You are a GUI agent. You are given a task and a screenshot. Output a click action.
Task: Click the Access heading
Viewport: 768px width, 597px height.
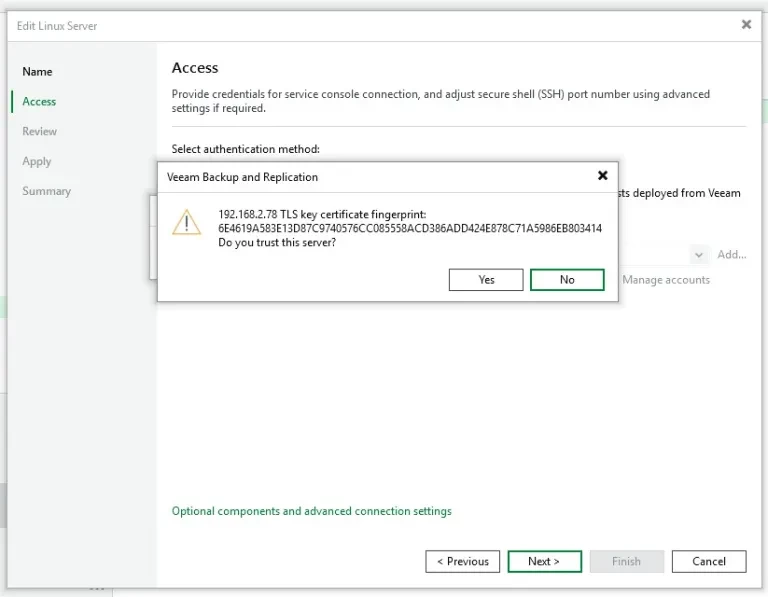pos(195,68)
